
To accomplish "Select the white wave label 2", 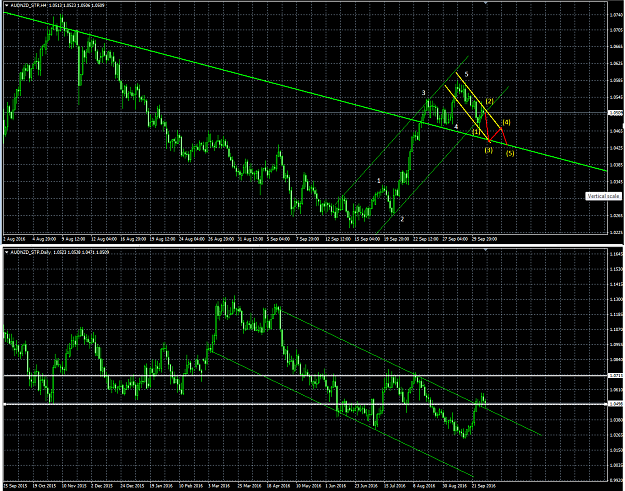I will pos(402,219).
